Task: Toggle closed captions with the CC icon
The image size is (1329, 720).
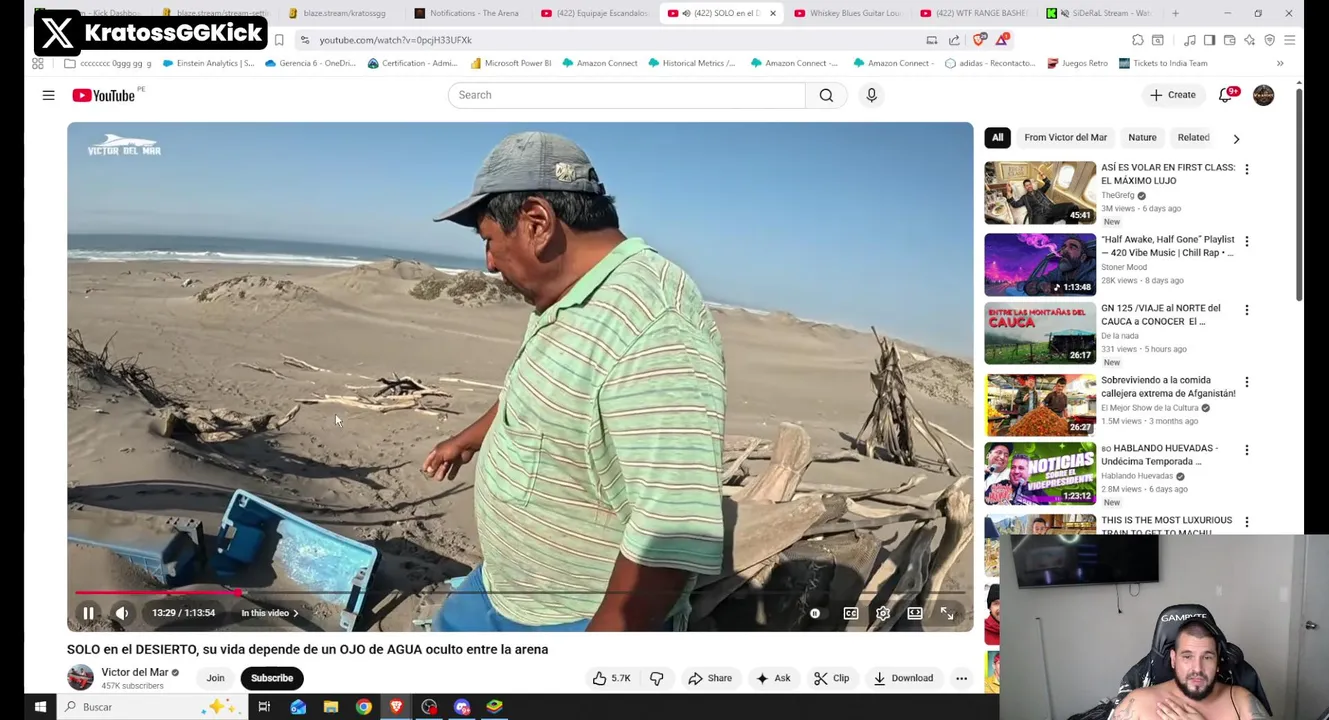Action: point(850,613)
